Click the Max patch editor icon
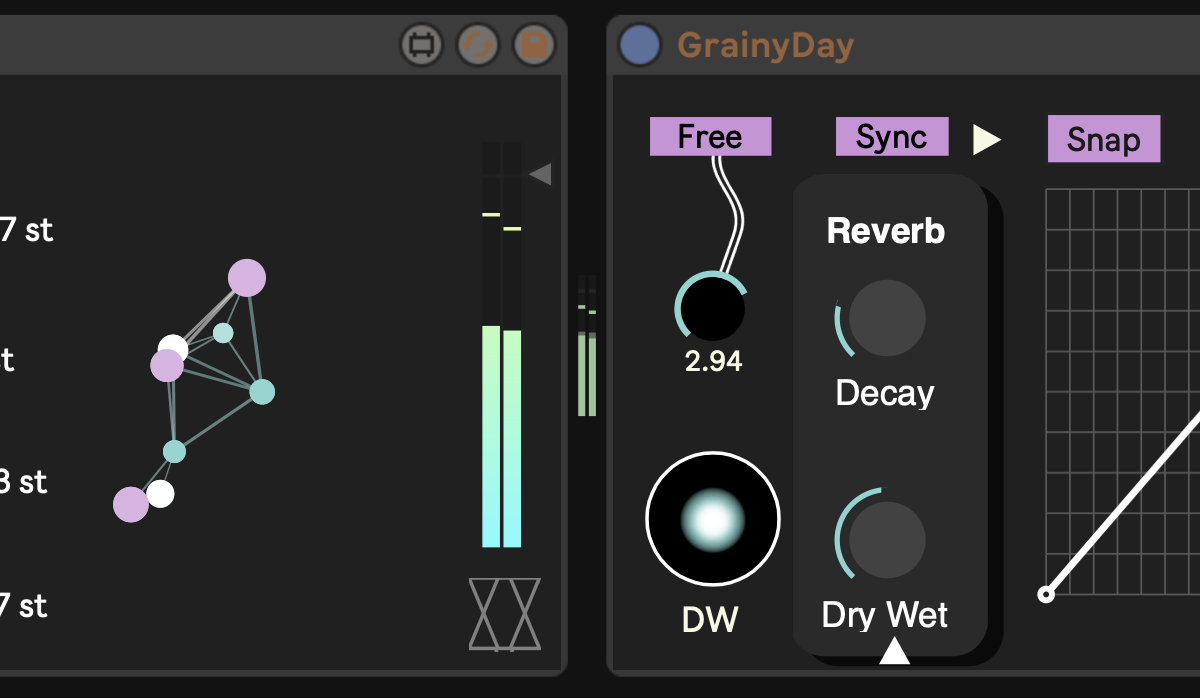Image resolution: width=1200 pixels, height=698 pixels. (x=421, y=45)
